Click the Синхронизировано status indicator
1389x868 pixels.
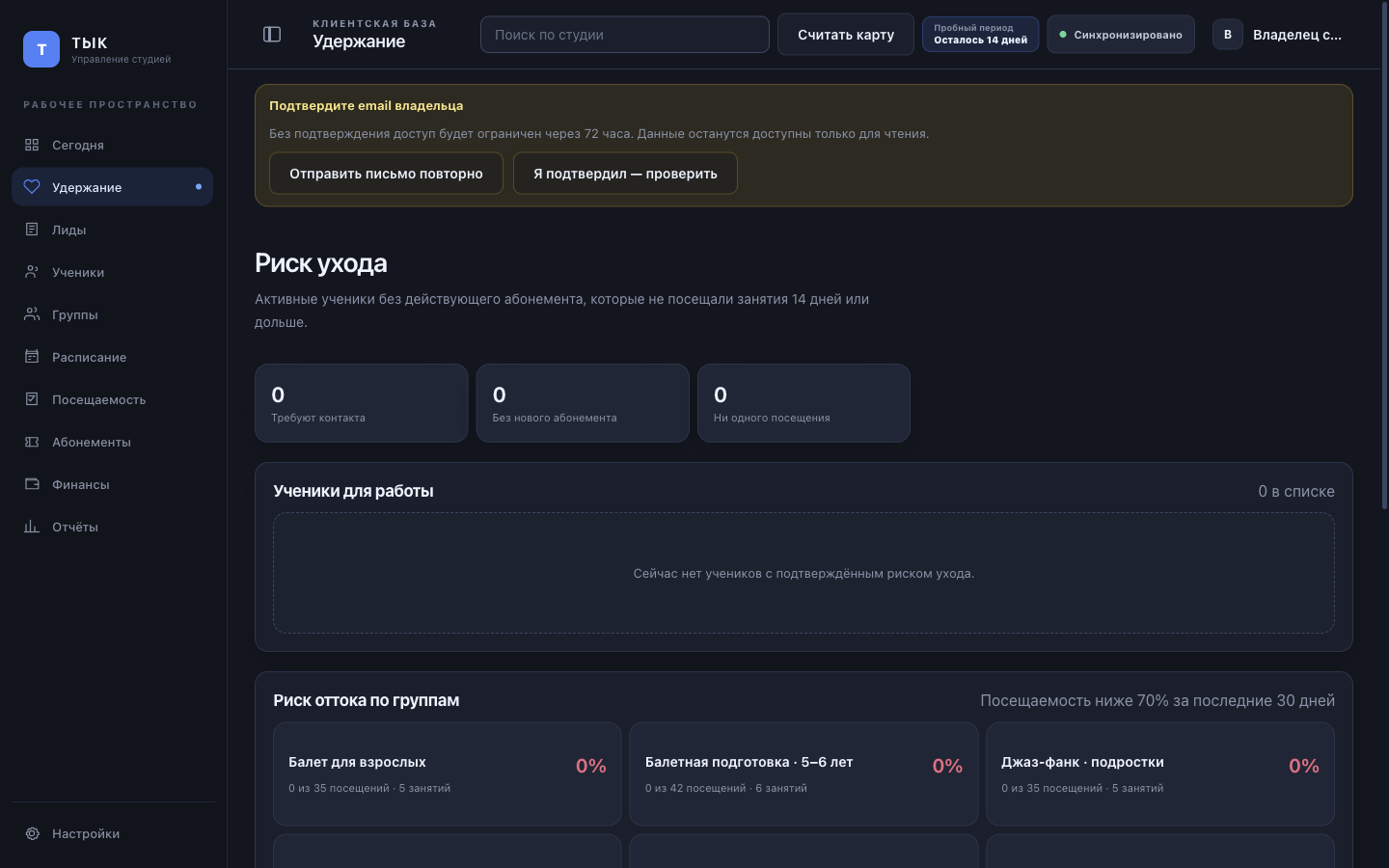(1121, 35)
